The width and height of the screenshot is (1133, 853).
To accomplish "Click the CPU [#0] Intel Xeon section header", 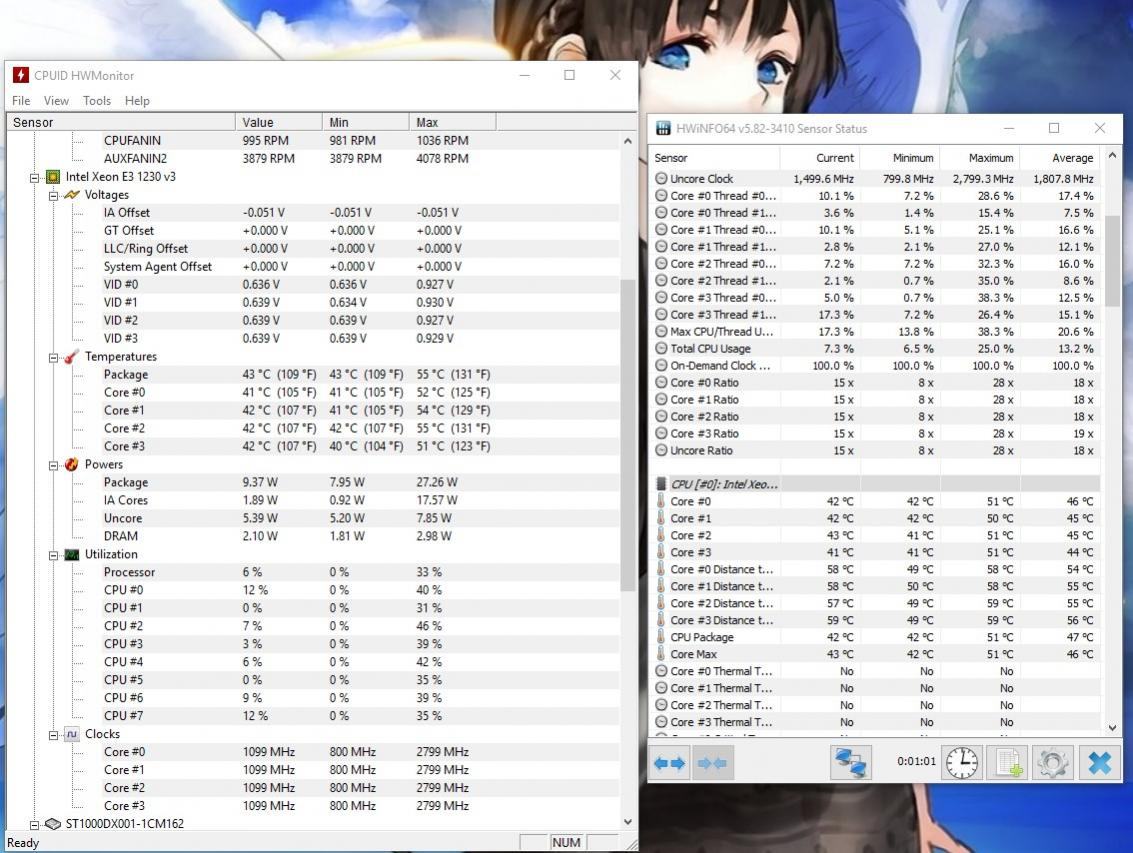I will (x=874, y=484).
